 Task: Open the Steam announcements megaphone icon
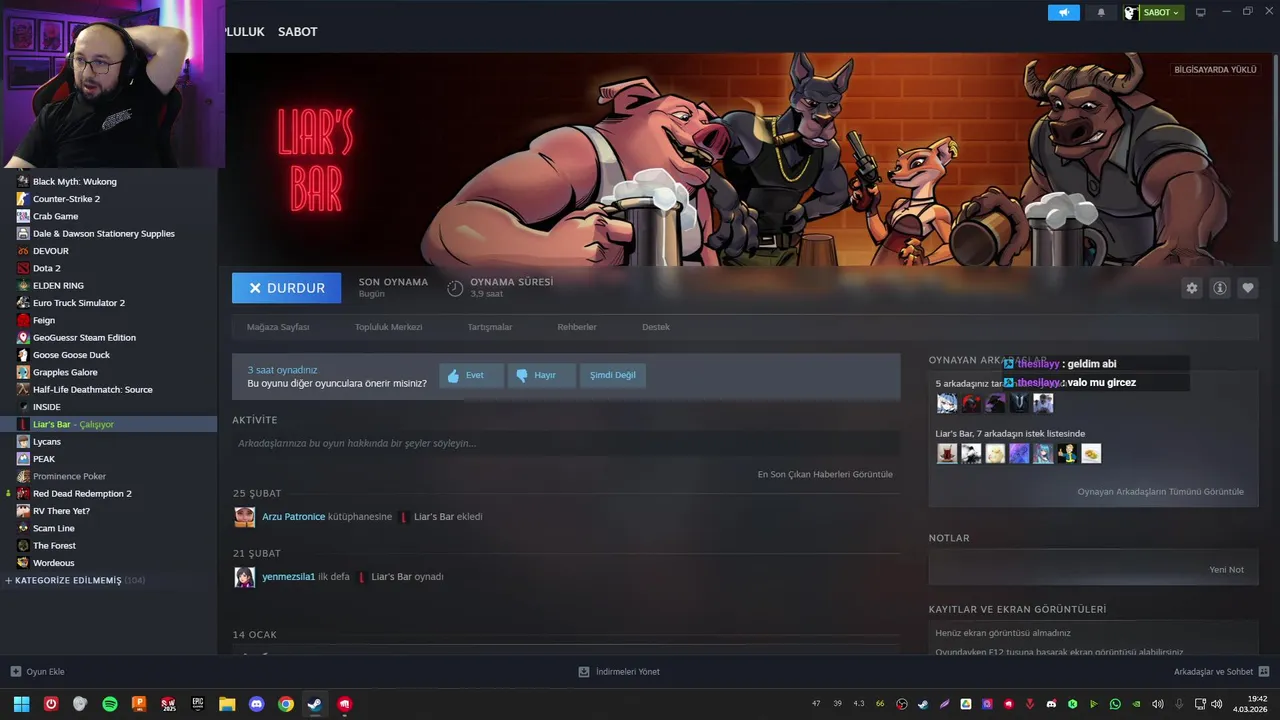tap(1064, 12)
